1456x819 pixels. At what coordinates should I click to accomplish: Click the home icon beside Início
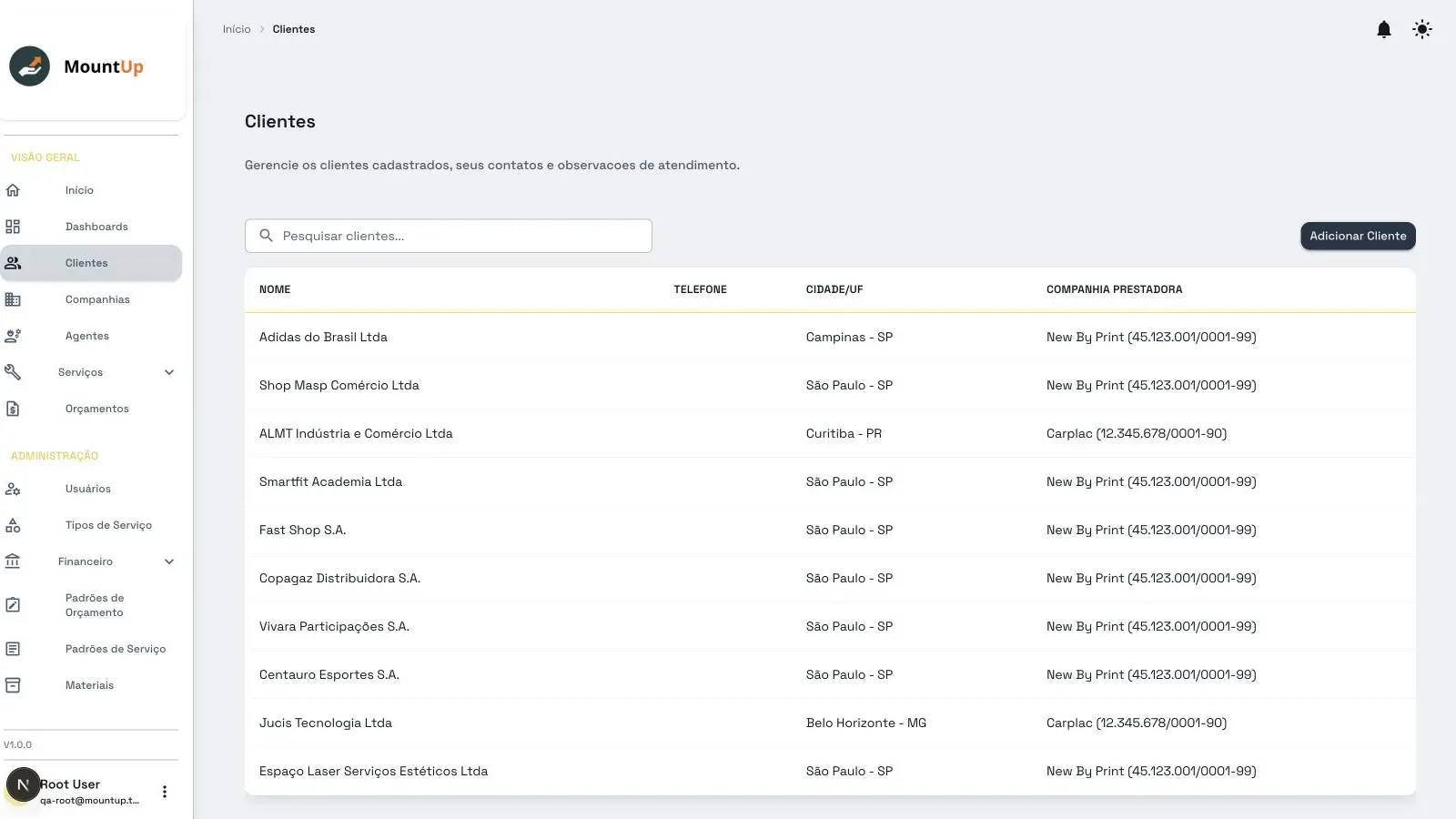tap(13, 190)
